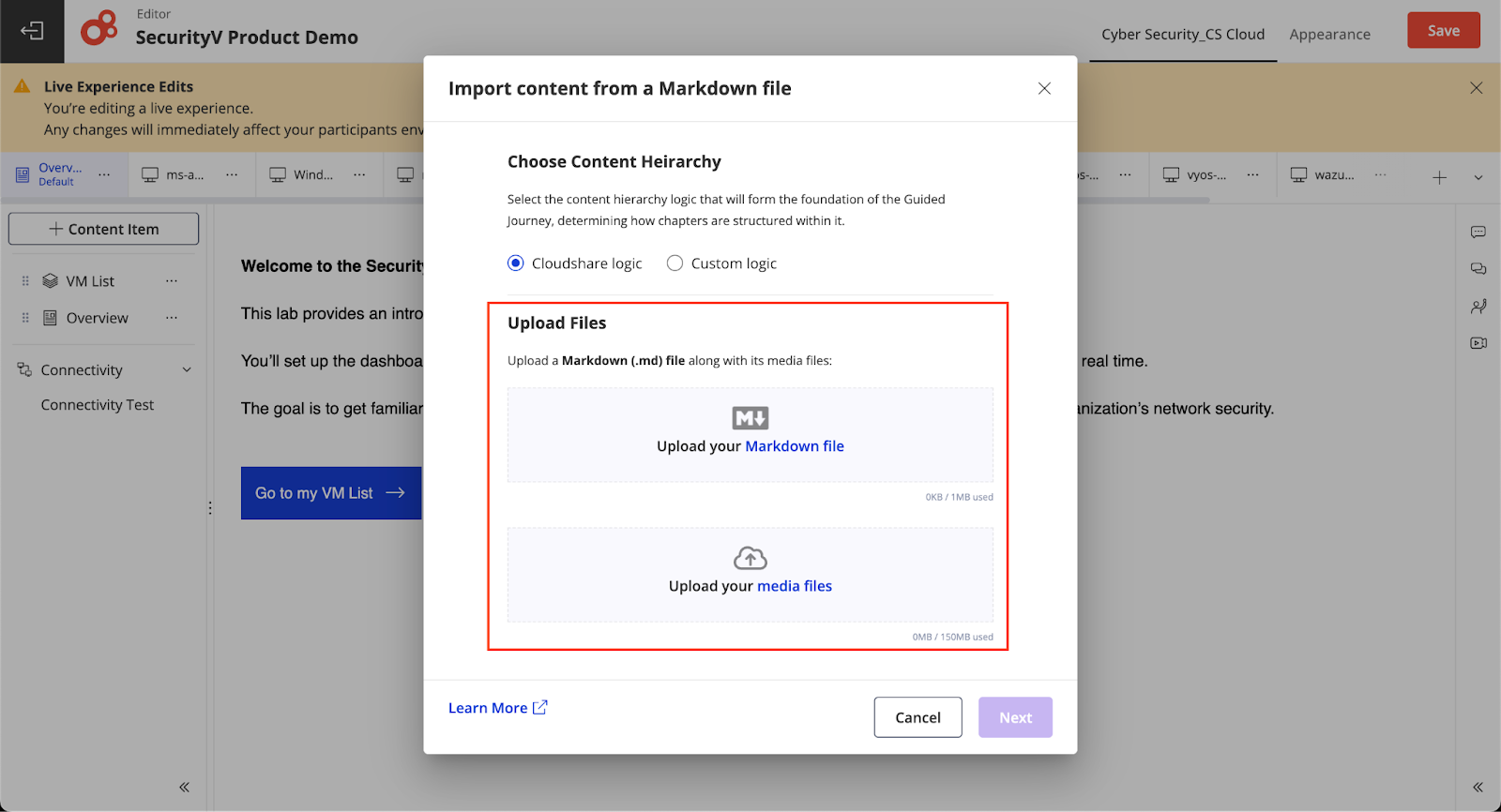
Task: Click the video camera icon in right sidebar
Action: click(x=1478, y=343)
